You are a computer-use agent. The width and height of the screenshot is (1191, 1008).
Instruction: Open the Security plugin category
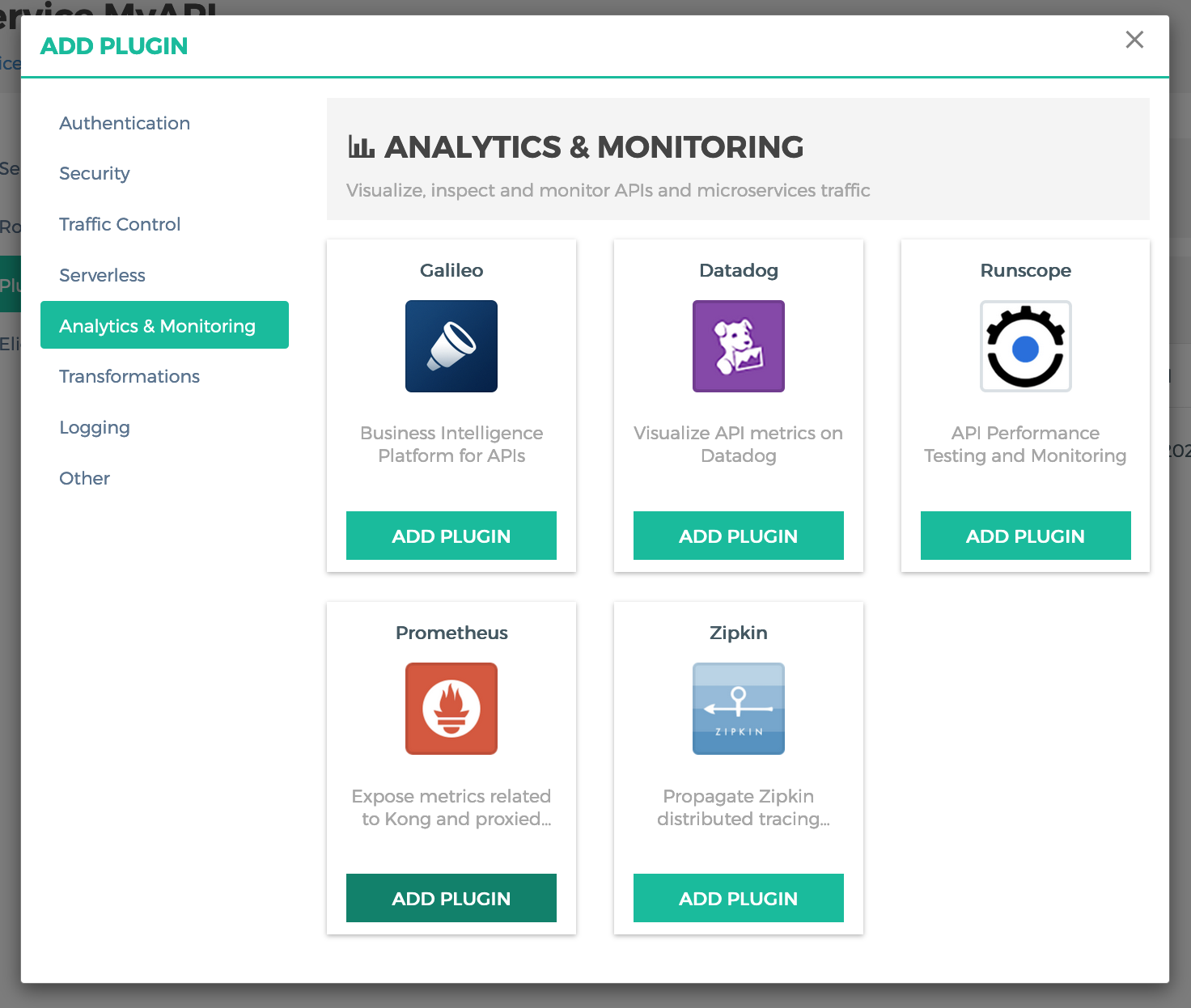coord(95,173)
